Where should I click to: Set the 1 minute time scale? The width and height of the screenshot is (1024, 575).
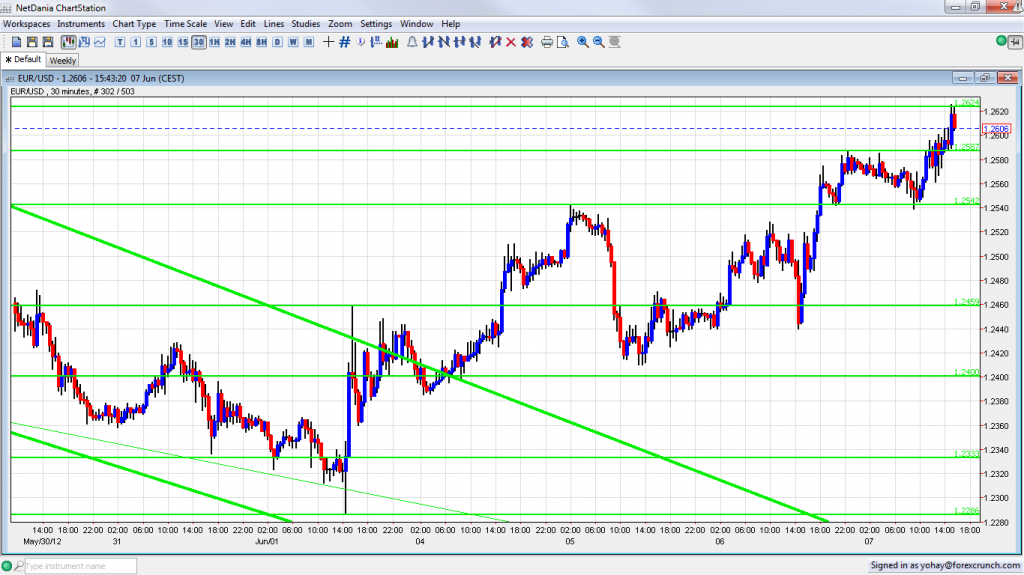point(136,42)
